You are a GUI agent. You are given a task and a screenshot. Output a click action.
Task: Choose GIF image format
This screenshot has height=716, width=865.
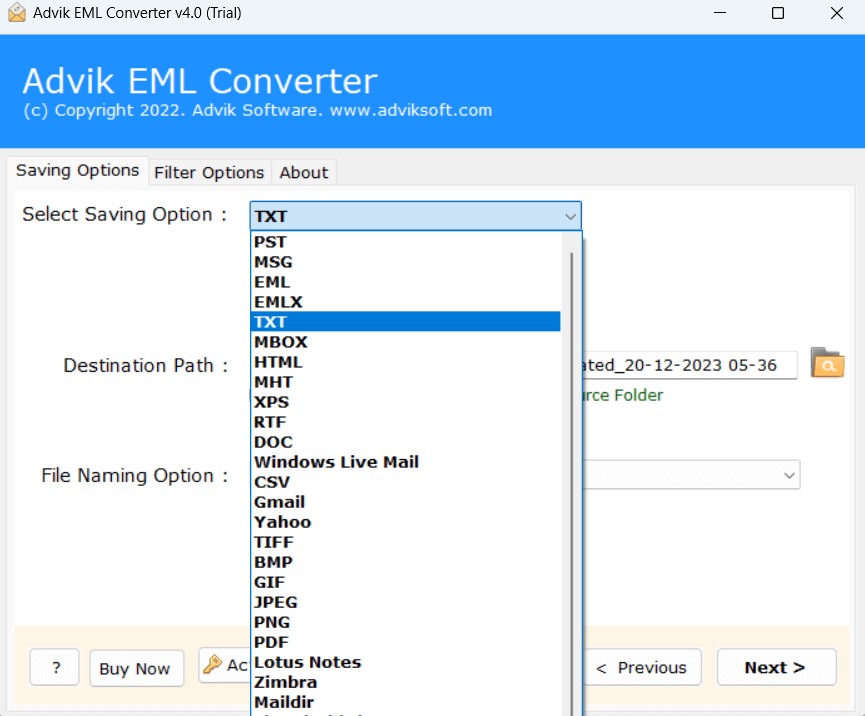(x=405, y=582)
